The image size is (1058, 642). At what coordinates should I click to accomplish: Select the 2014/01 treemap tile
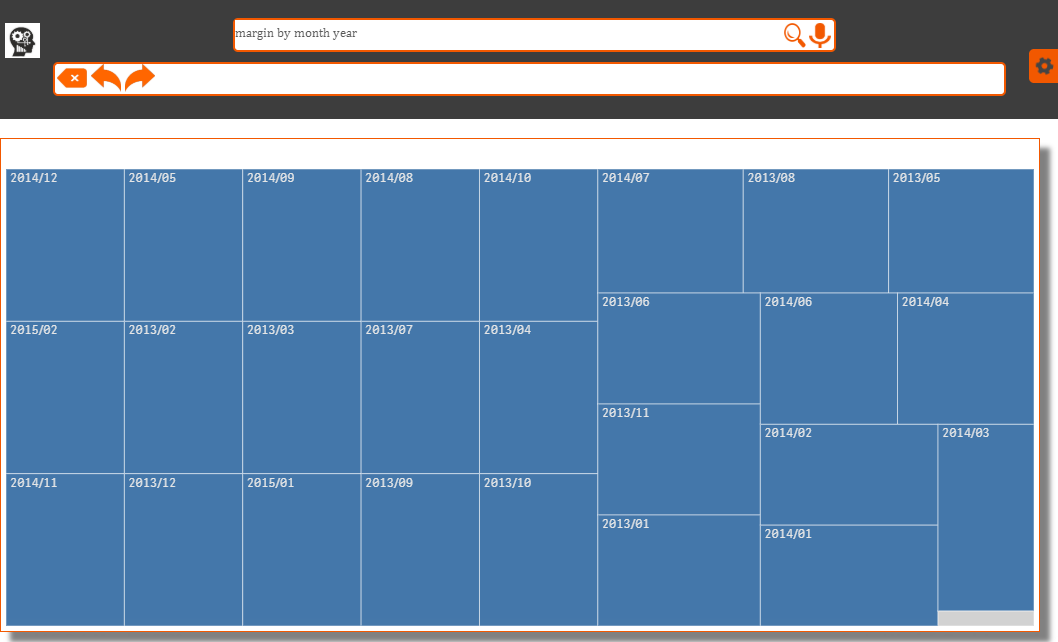pos(849,576)
